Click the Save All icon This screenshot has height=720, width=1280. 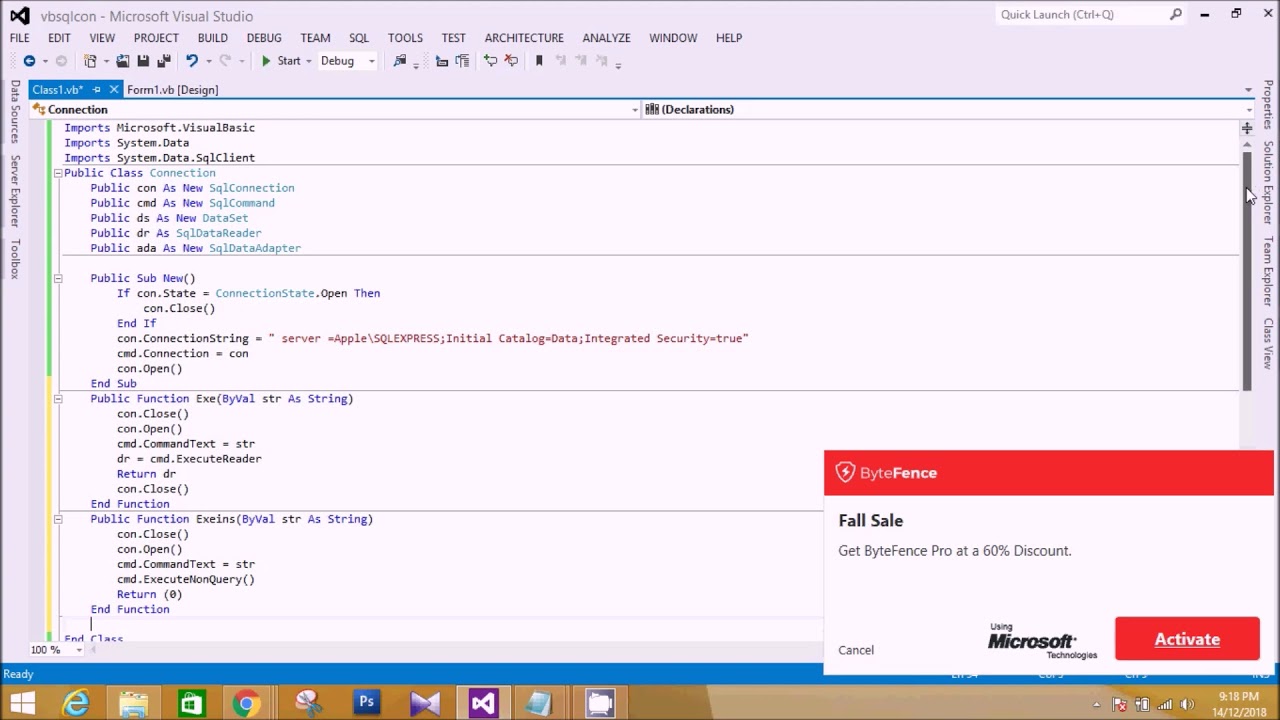[164, 61]
